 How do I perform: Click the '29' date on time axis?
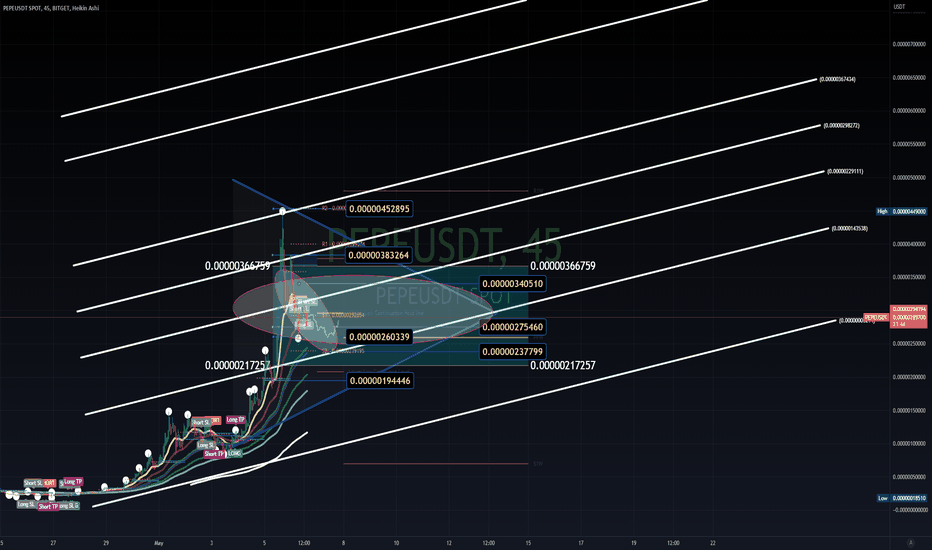pyautogui.click(x=106, y=543)
